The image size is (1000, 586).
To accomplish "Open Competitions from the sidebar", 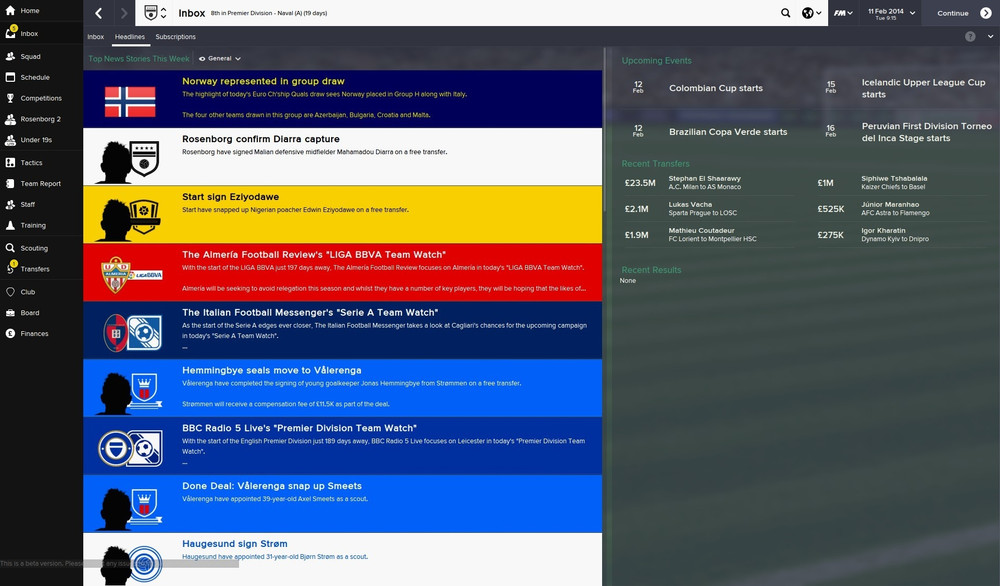I will [41, 98].
